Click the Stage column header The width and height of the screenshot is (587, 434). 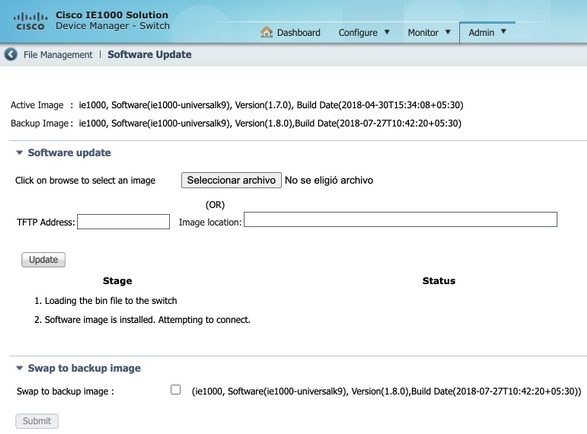click(x=118, y=281)
